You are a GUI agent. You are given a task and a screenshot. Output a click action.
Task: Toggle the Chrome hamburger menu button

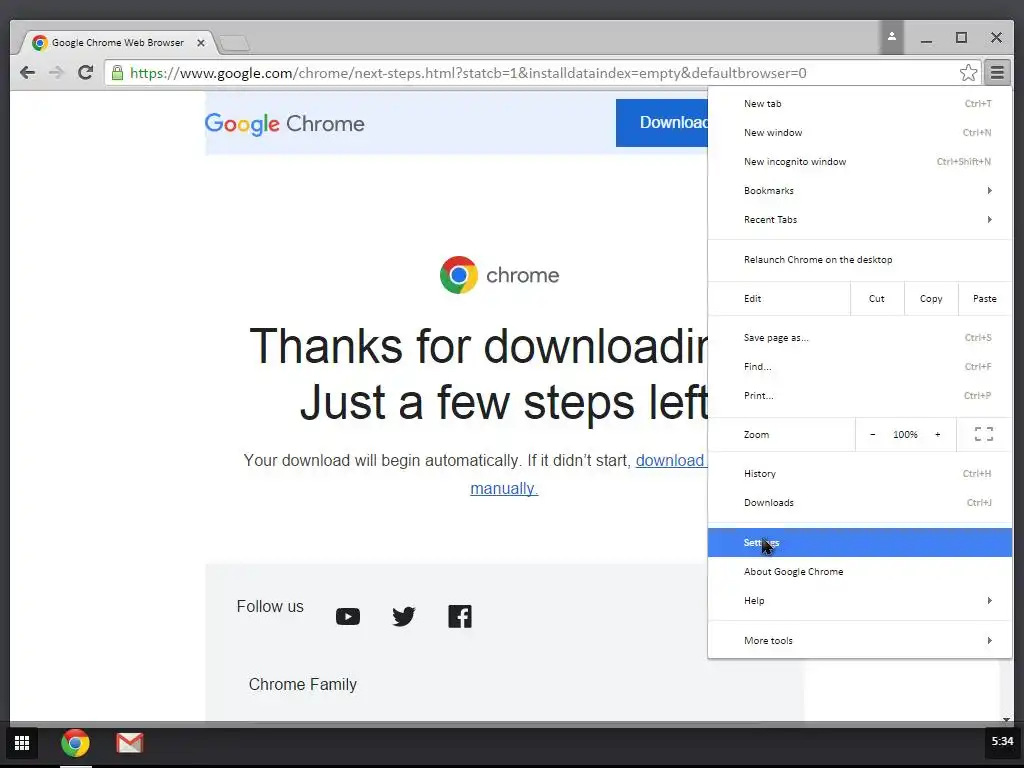click(997, 72)
